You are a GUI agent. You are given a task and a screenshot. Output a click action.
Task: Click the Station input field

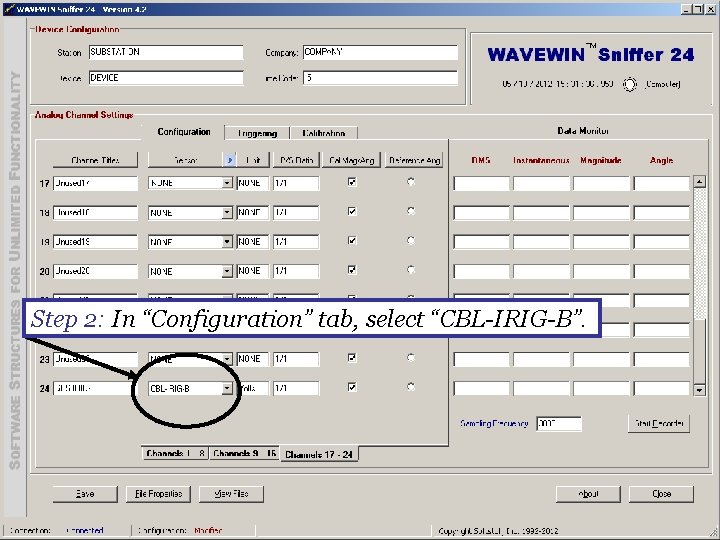pos(166,52)
